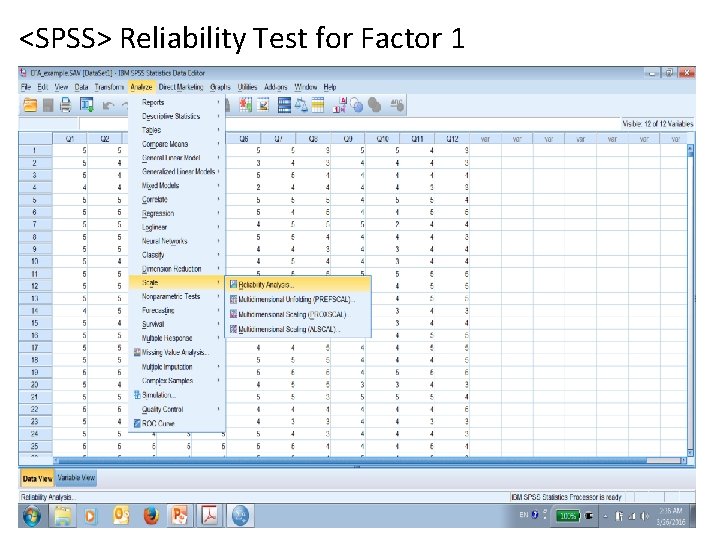Open the Help menu

coord(330,87)
